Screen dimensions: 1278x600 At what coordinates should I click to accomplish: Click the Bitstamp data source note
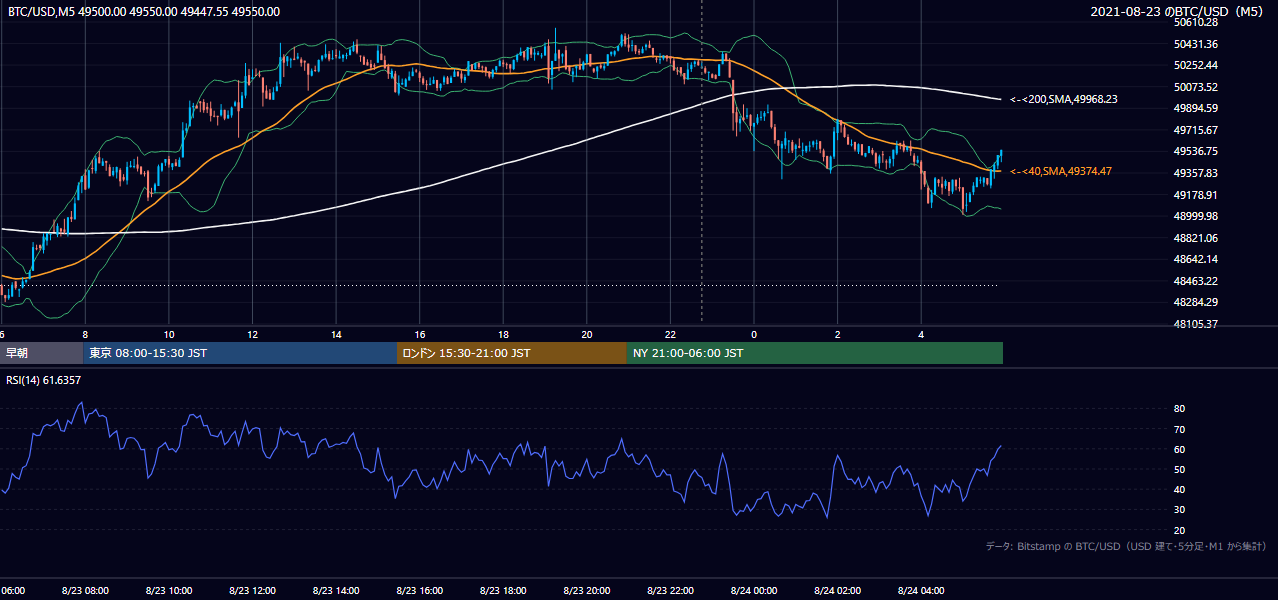pos(1126,546)
